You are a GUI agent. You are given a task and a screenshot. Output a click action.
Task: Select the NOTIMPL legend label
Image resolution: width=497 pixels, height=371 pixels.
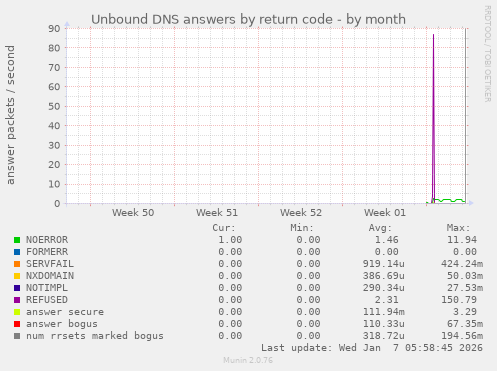pyautogui.click(x=47, y=288)
